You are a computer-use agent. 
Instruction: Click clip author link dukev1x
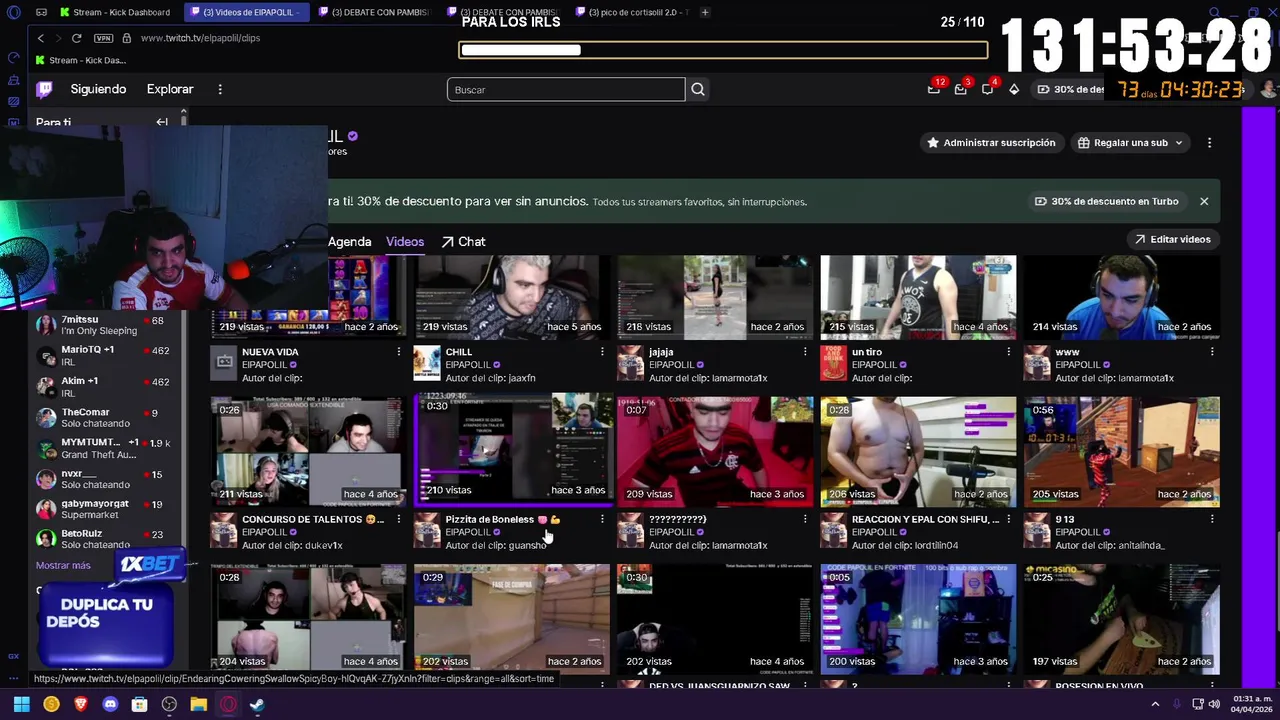pyautogui.click(x=324, y=546)
